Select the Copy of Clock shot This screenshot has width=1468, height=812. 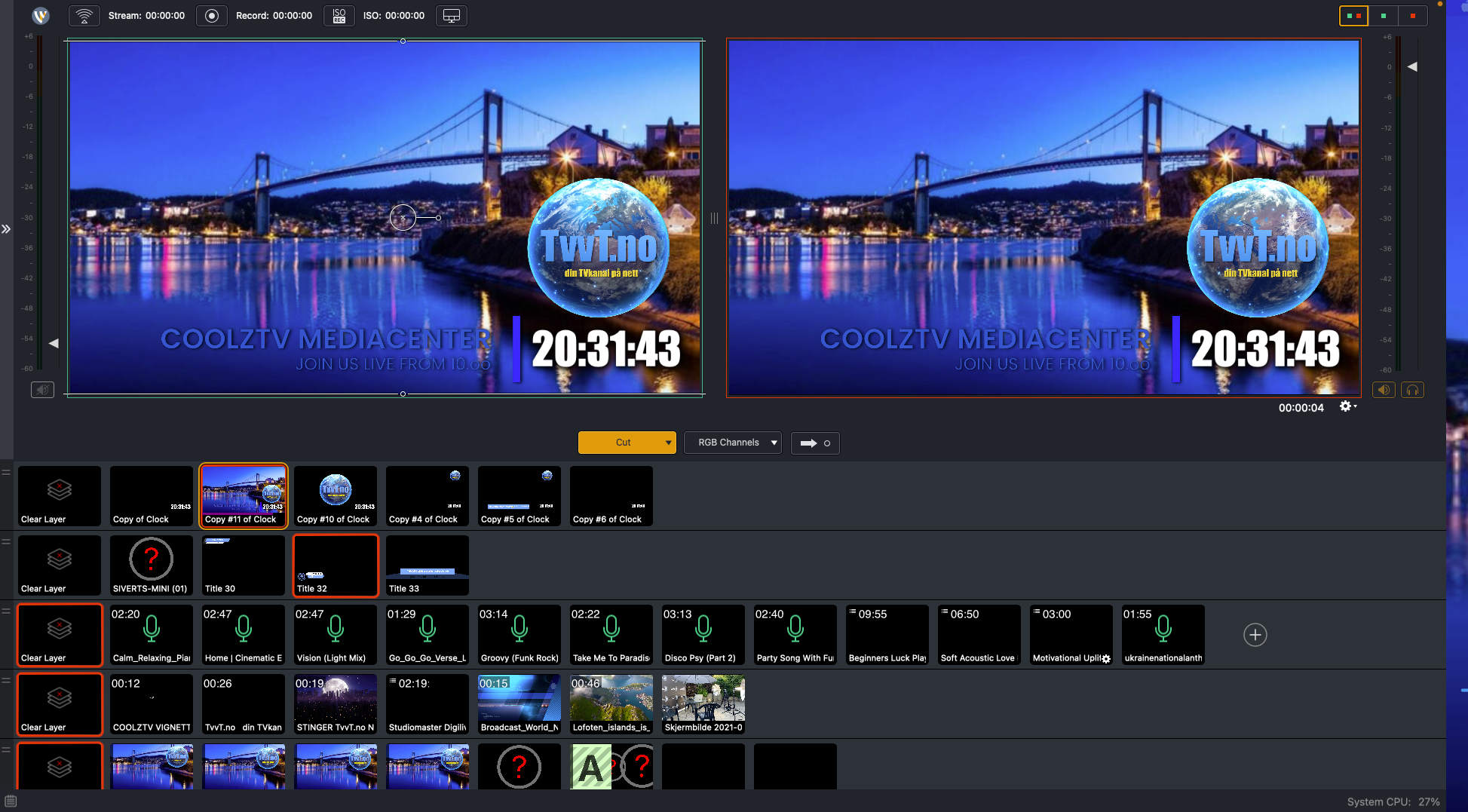(152, 496)
